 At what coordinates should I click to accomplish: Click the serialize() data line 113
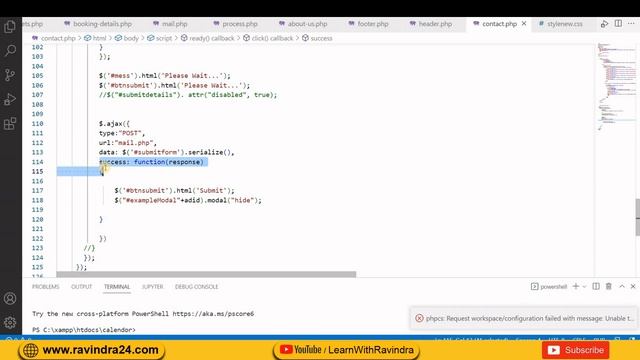[x=167, y=152]
